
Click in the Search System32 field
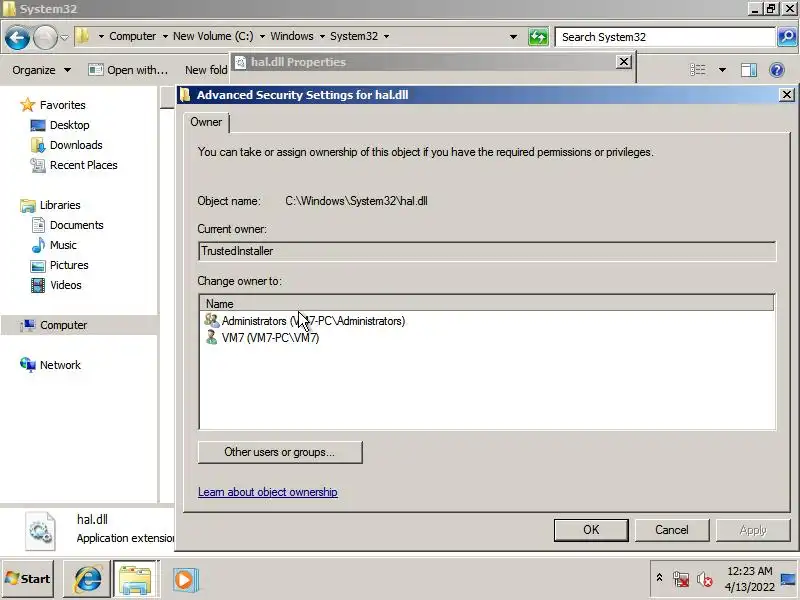[x=665, y=37]
